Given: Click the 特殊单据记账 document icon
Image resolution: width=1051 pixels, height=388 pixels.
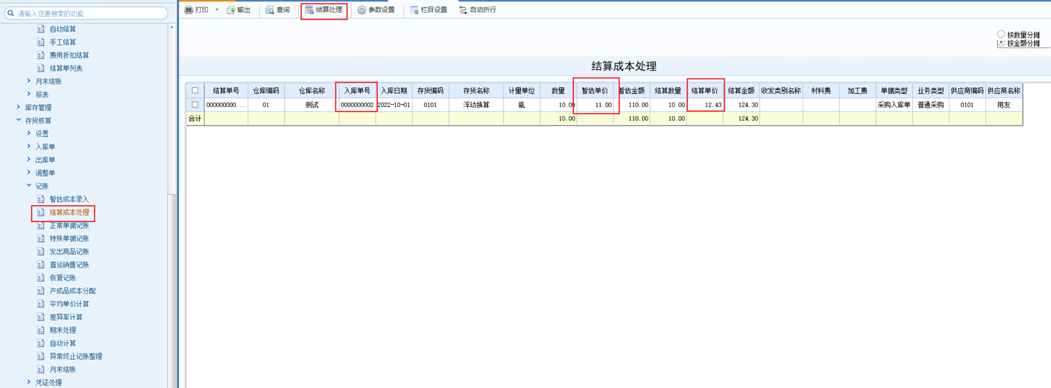Looking at the screenshot, I should point(41,239).
